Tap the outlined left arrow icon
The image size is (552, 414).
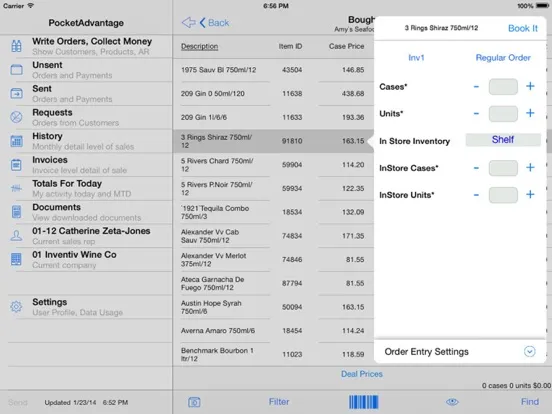click(x=189, y=23)
